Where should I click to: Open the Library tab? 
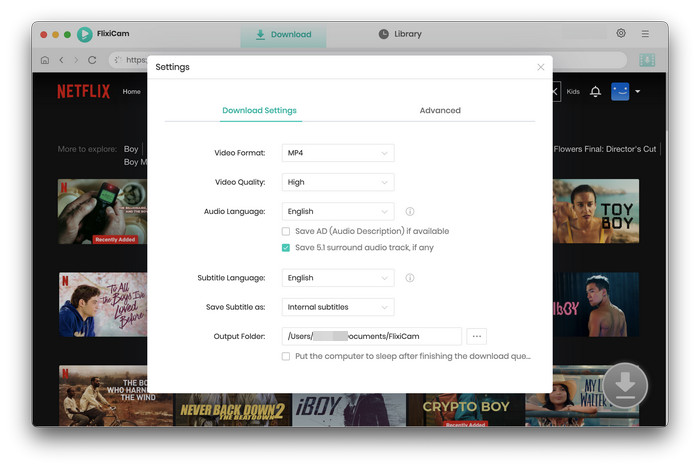coord(400,34)
